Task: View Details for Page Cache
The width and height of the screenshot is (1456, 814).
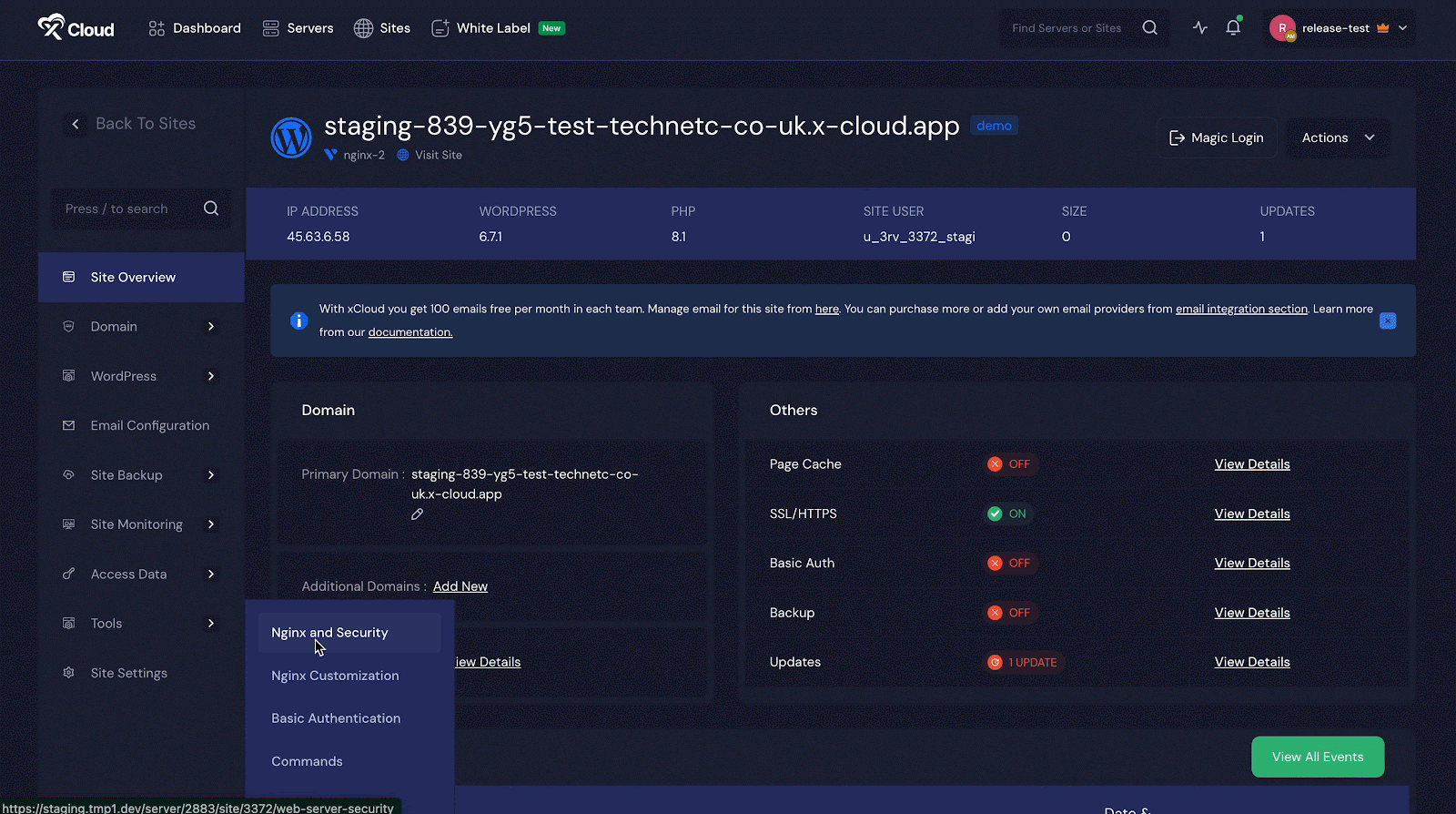Action: pyautogui.click(x=1252, y=464)
